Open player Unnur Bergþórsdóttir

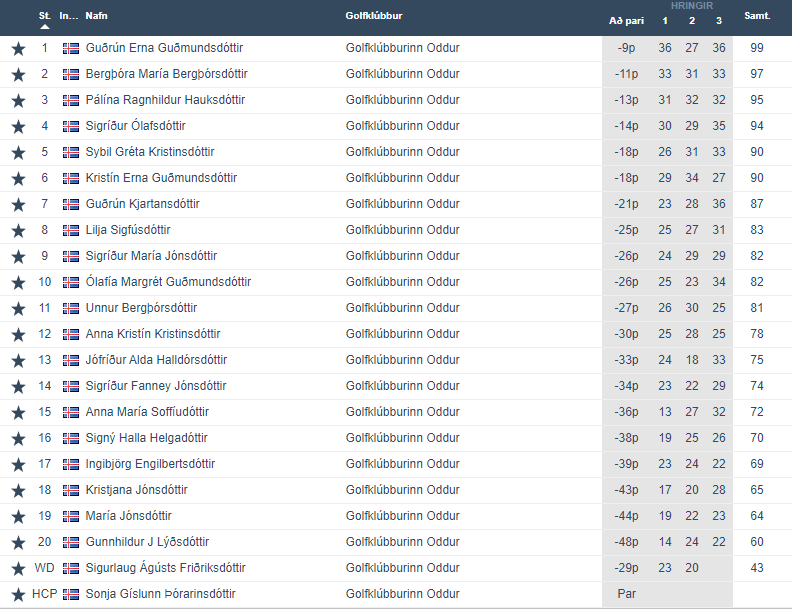pyautogui.click(x=141, y=308)
